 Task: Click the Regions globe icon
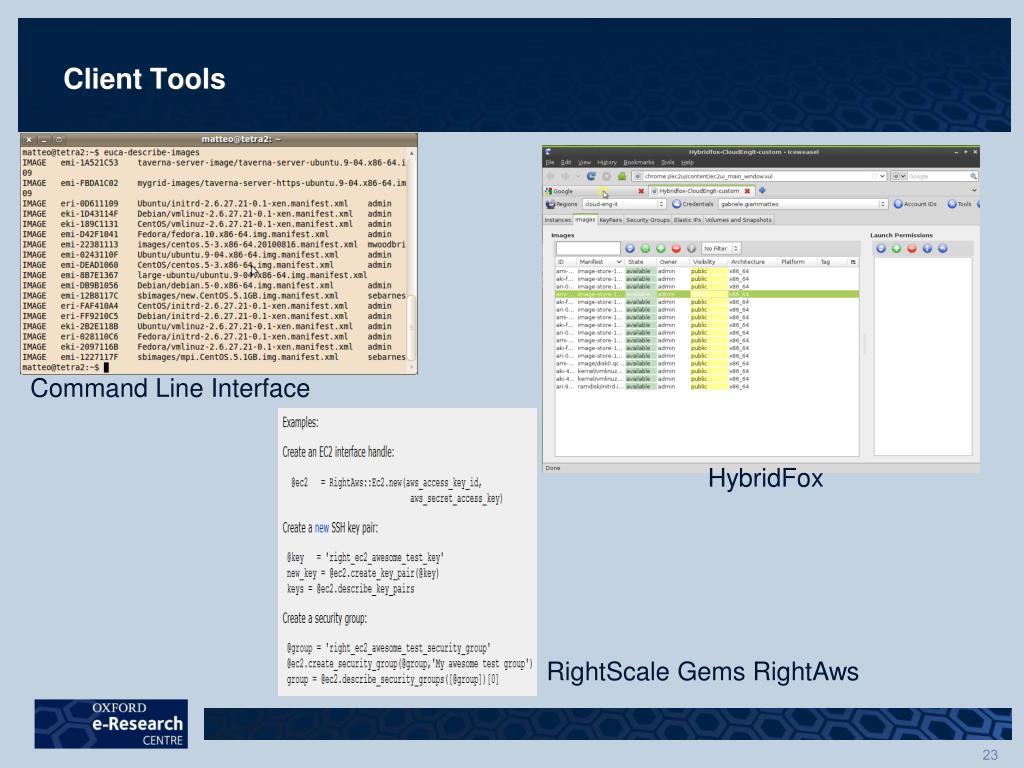551,204
